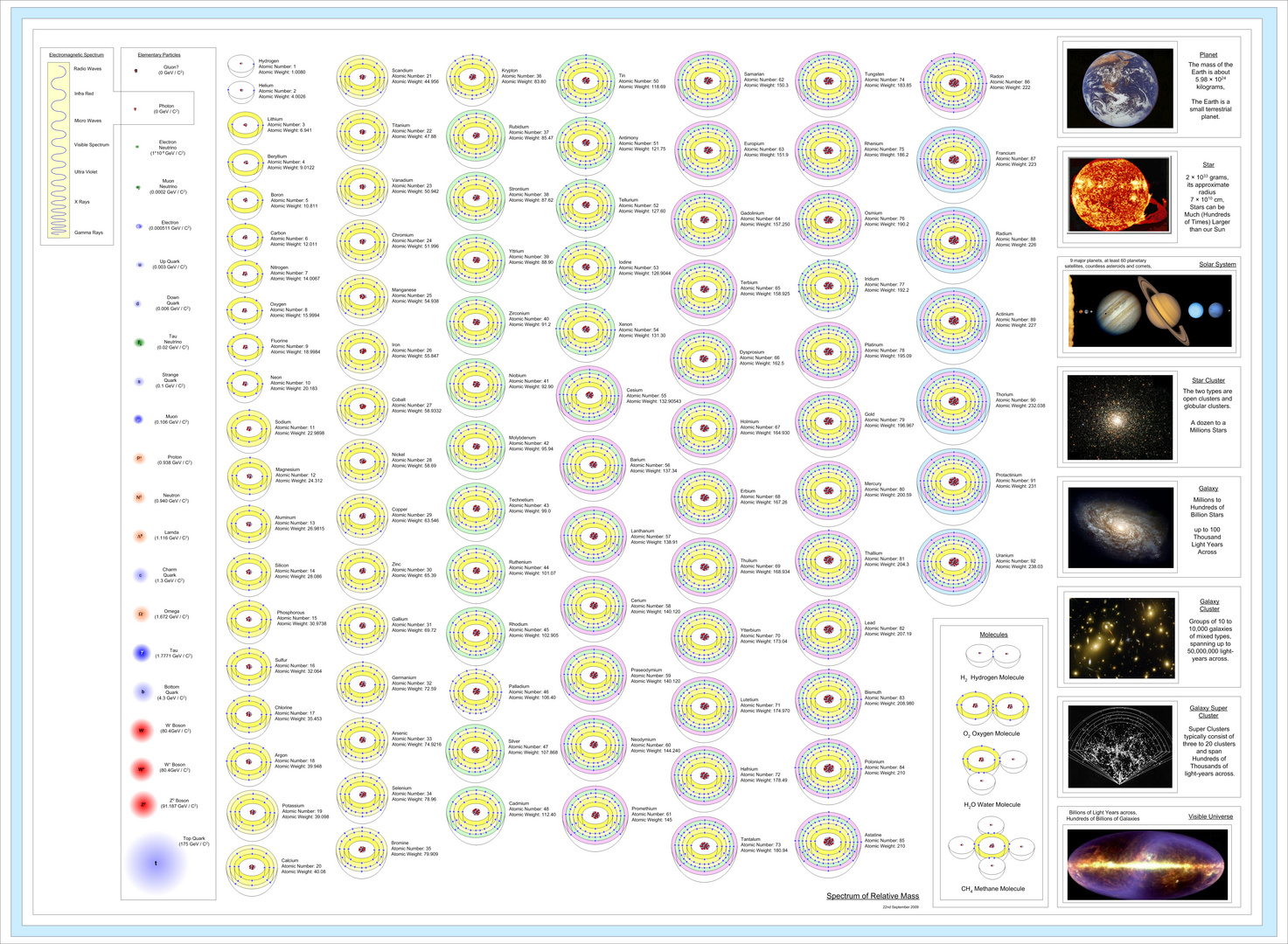Screen dimensions: 1288x944
Task: Open the Star sun image
Action: pos(1120,196)
